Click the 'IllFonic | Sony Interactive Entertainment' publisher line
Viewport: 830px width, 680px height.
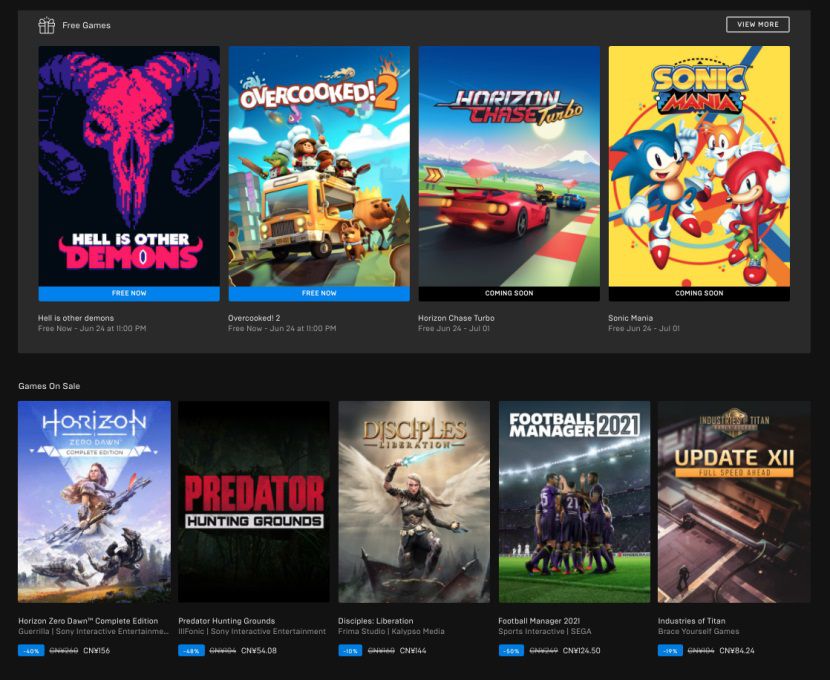pos(252,631)
